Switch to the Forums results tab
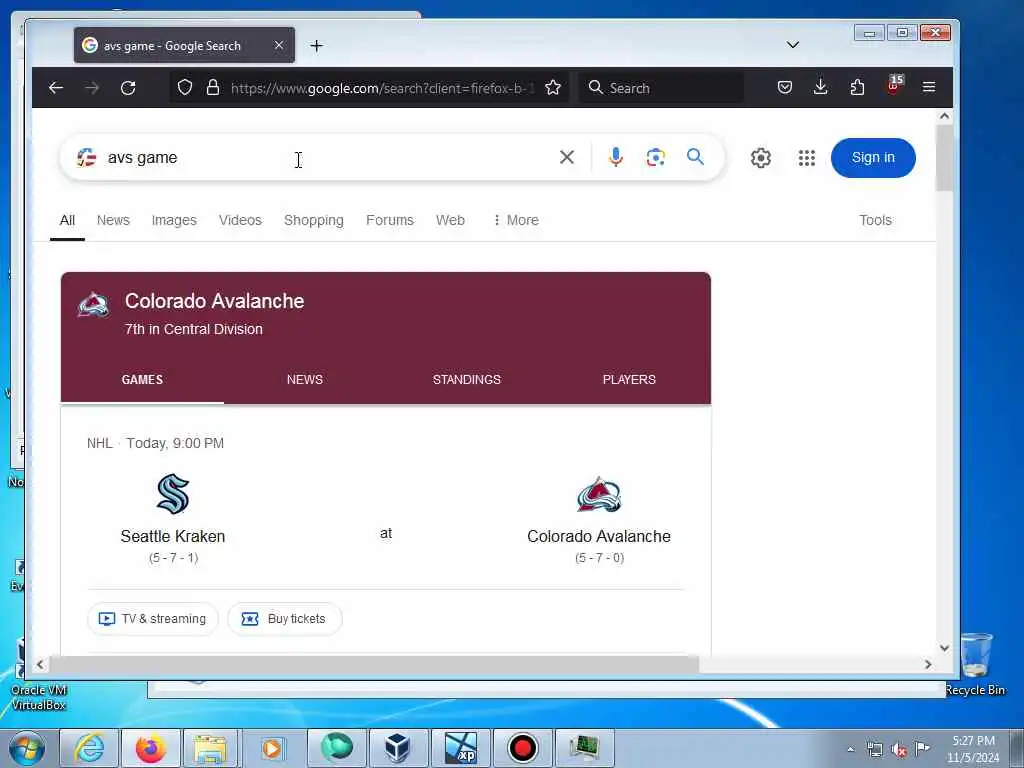Image resolution: width=1024 pixels, height=768 pixels. pyautogui.click(x=390, y=220)
